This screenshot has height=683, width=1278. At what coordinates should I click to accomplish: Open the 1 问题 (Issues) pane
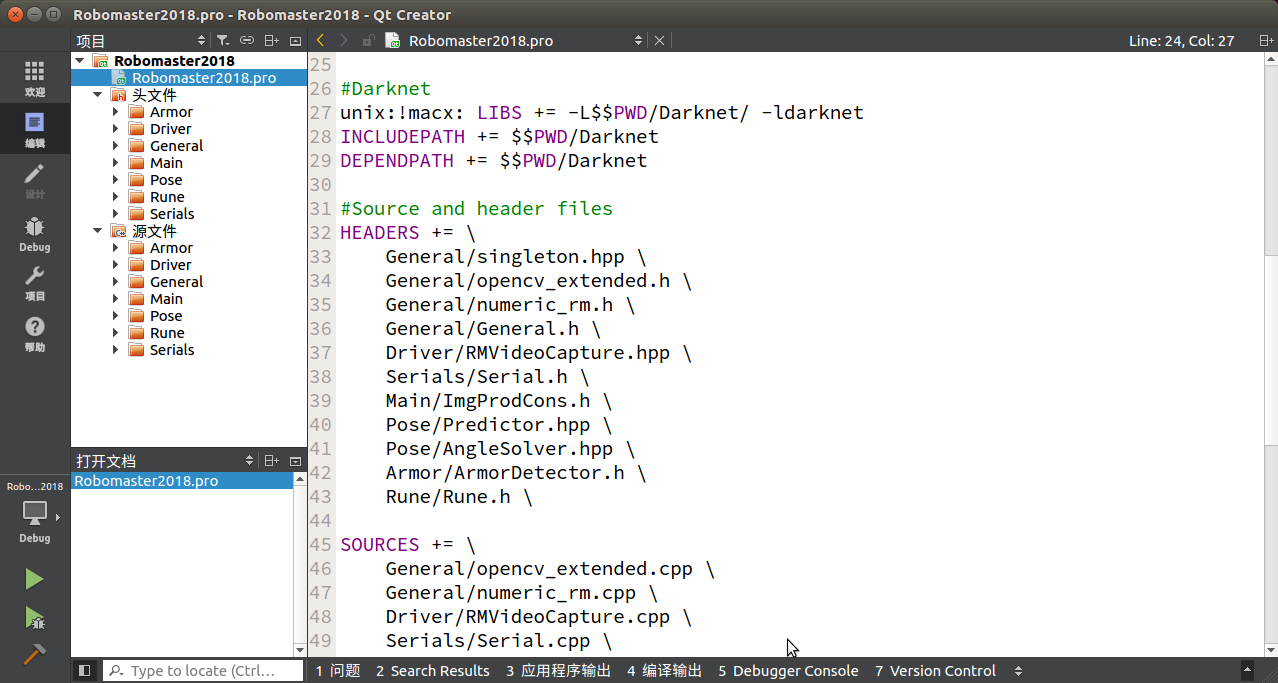(338, 671)
